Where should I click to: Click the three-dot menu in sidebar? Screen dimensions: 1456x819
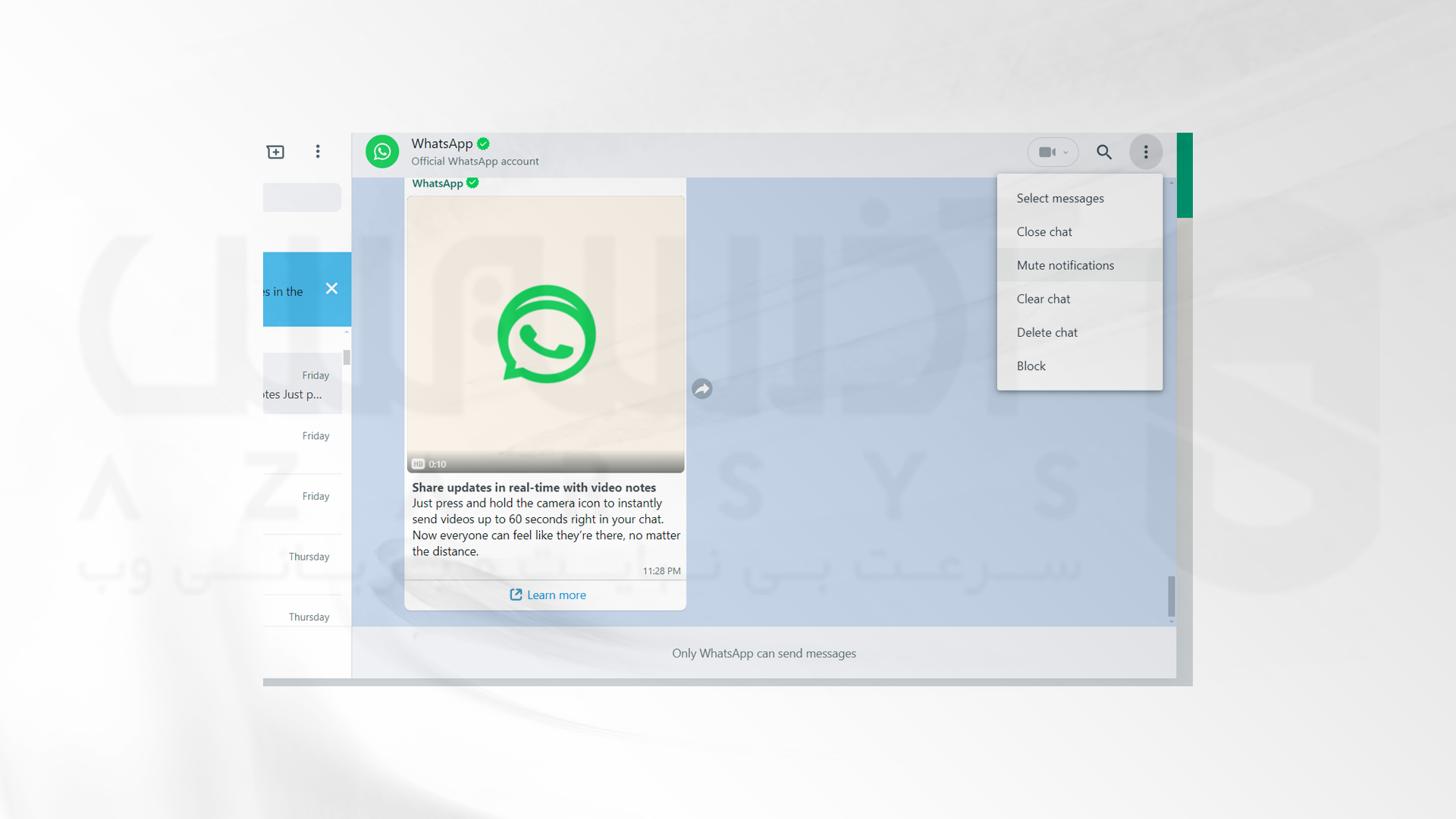[x=318, y=152]
